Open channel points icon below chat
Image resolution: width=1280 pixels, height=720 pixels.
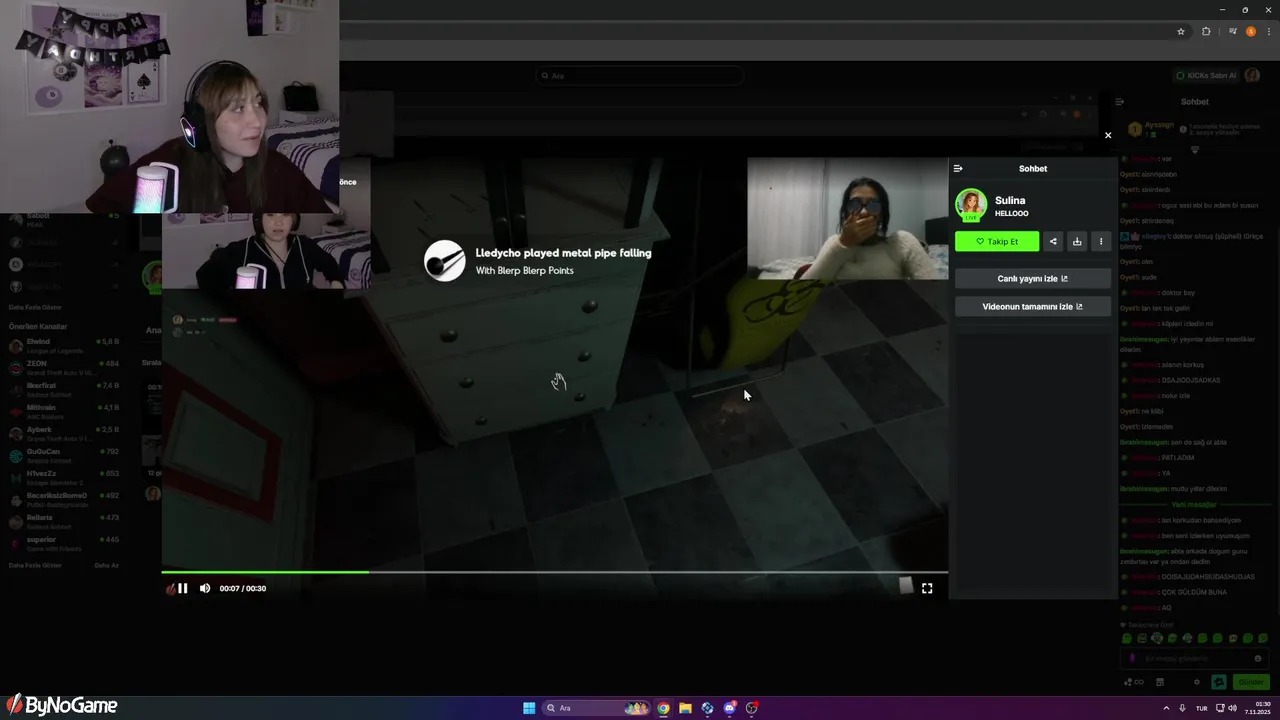click(1132, 682)
